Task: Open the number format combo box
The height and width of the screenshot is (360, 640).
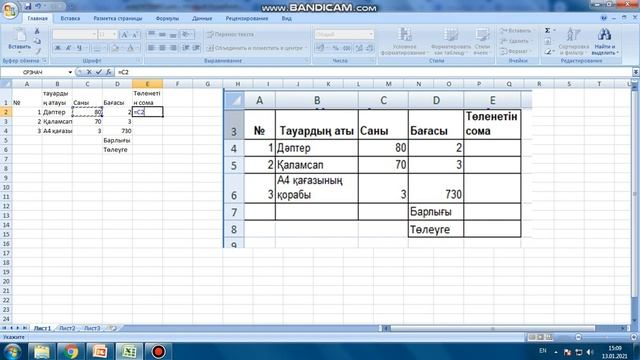Action: click(x=344, y=35)
